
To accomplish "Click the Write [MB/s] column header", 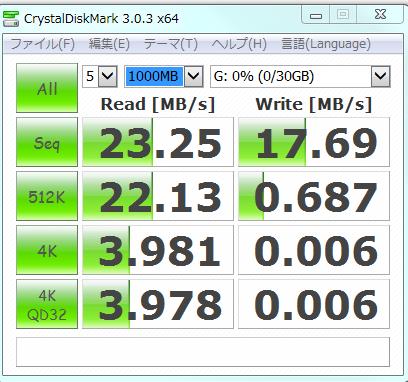I will [x=314, y=104].
